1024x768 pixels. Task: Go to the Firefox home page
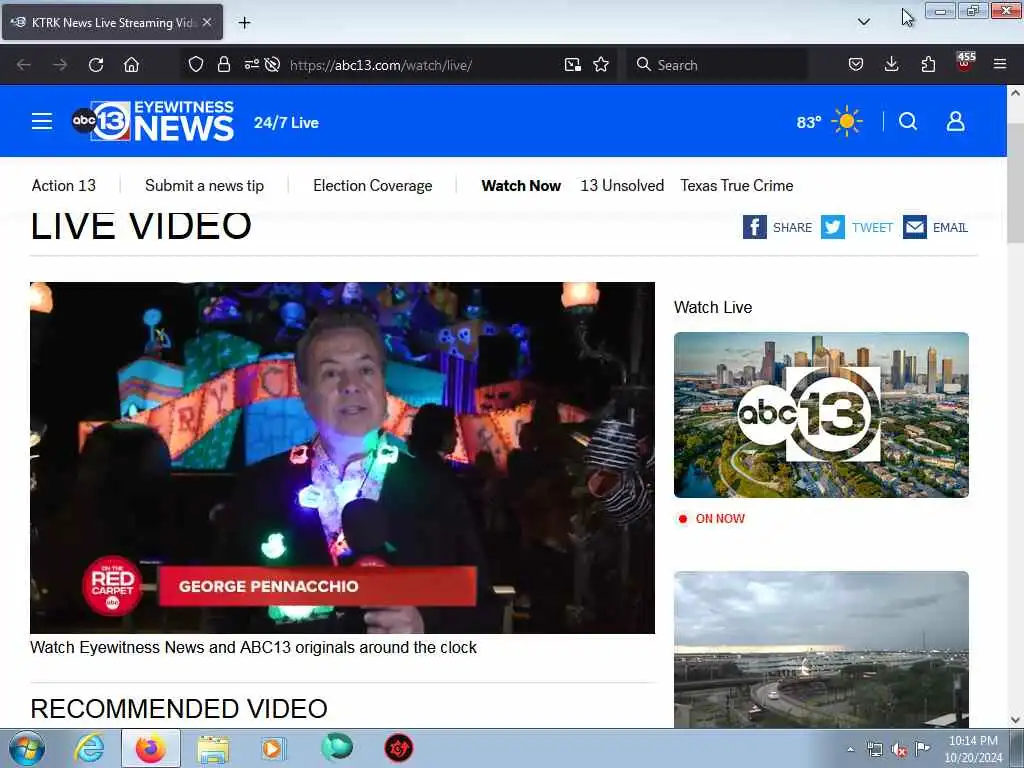pyautogui.click(x=131, y=65)
